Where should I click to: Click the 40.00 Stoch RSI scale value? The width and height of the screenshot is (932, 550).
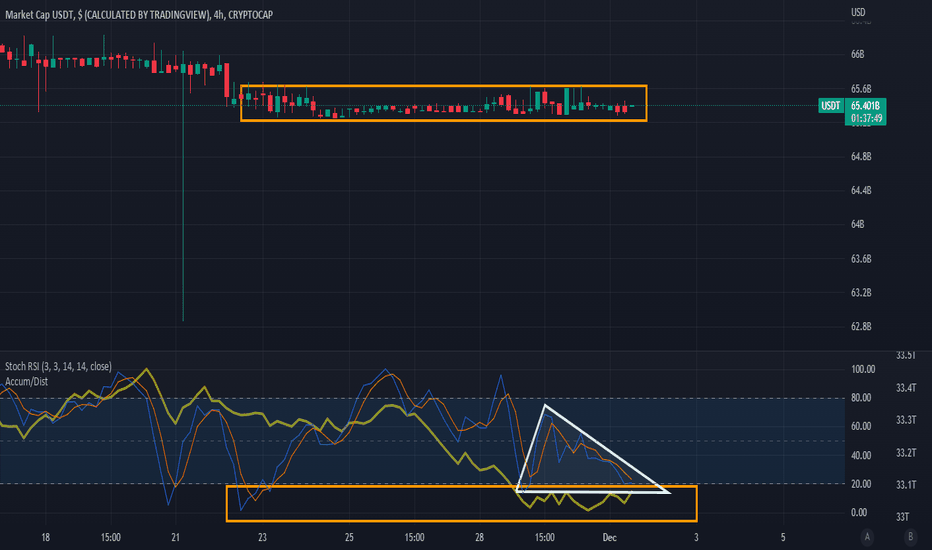861,455
